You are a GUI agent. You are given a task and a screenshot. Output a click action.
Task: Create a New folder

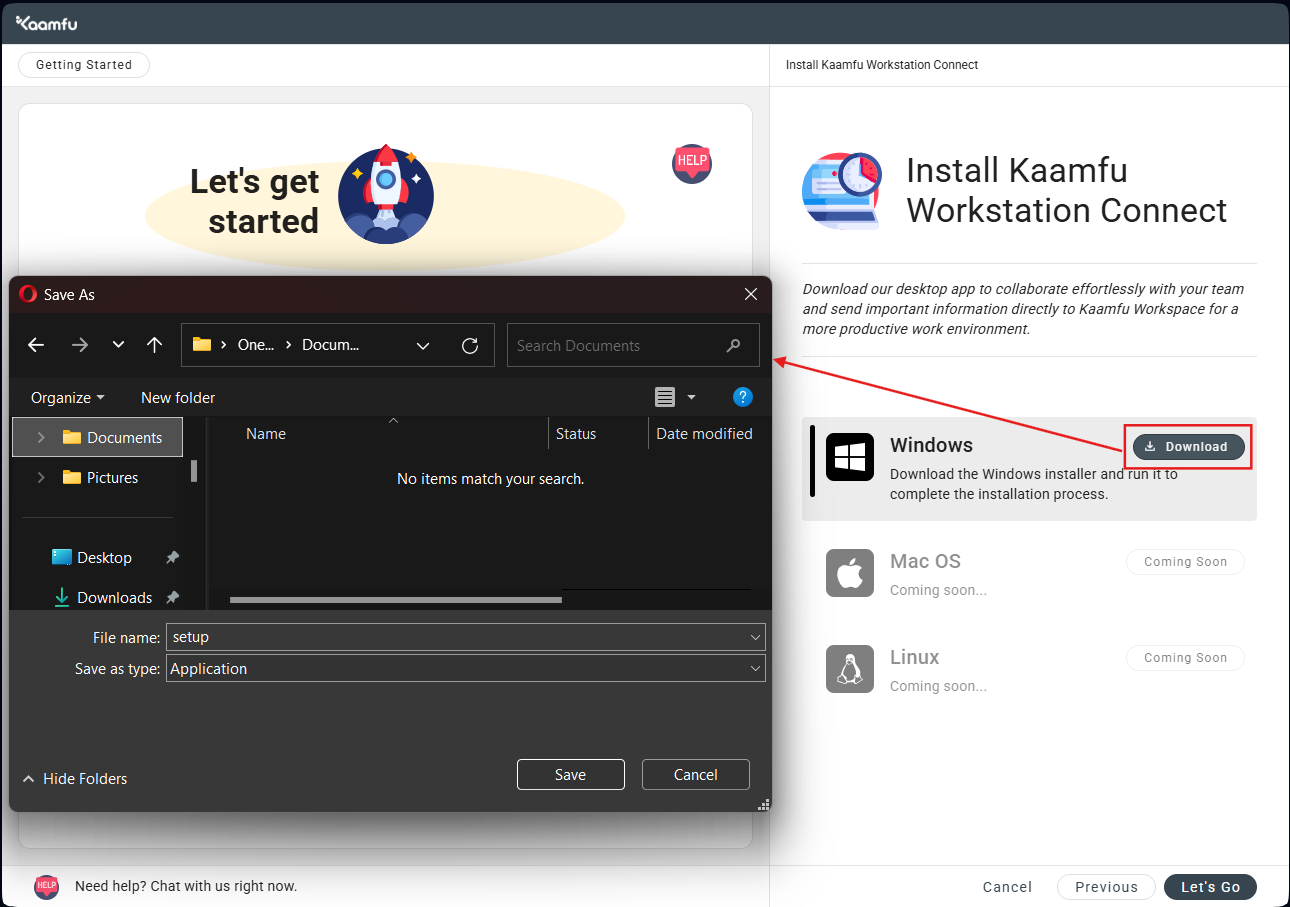pos(178,397)
